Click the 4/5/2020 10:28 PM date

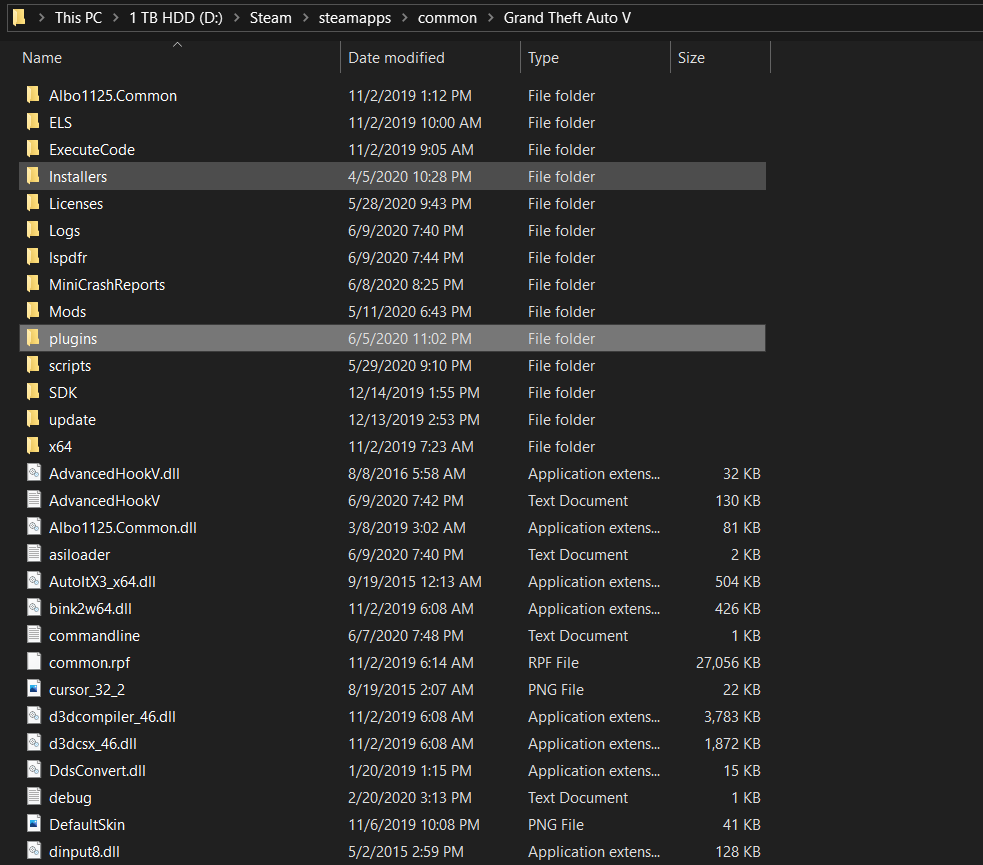point(410,177)
